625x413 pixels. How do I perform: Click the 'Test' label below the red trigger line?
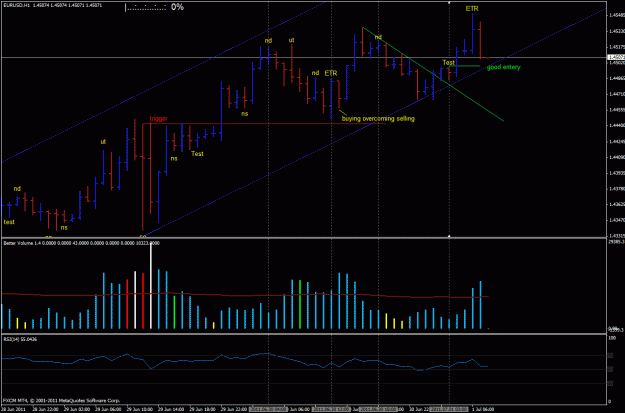tap(197, 153)
